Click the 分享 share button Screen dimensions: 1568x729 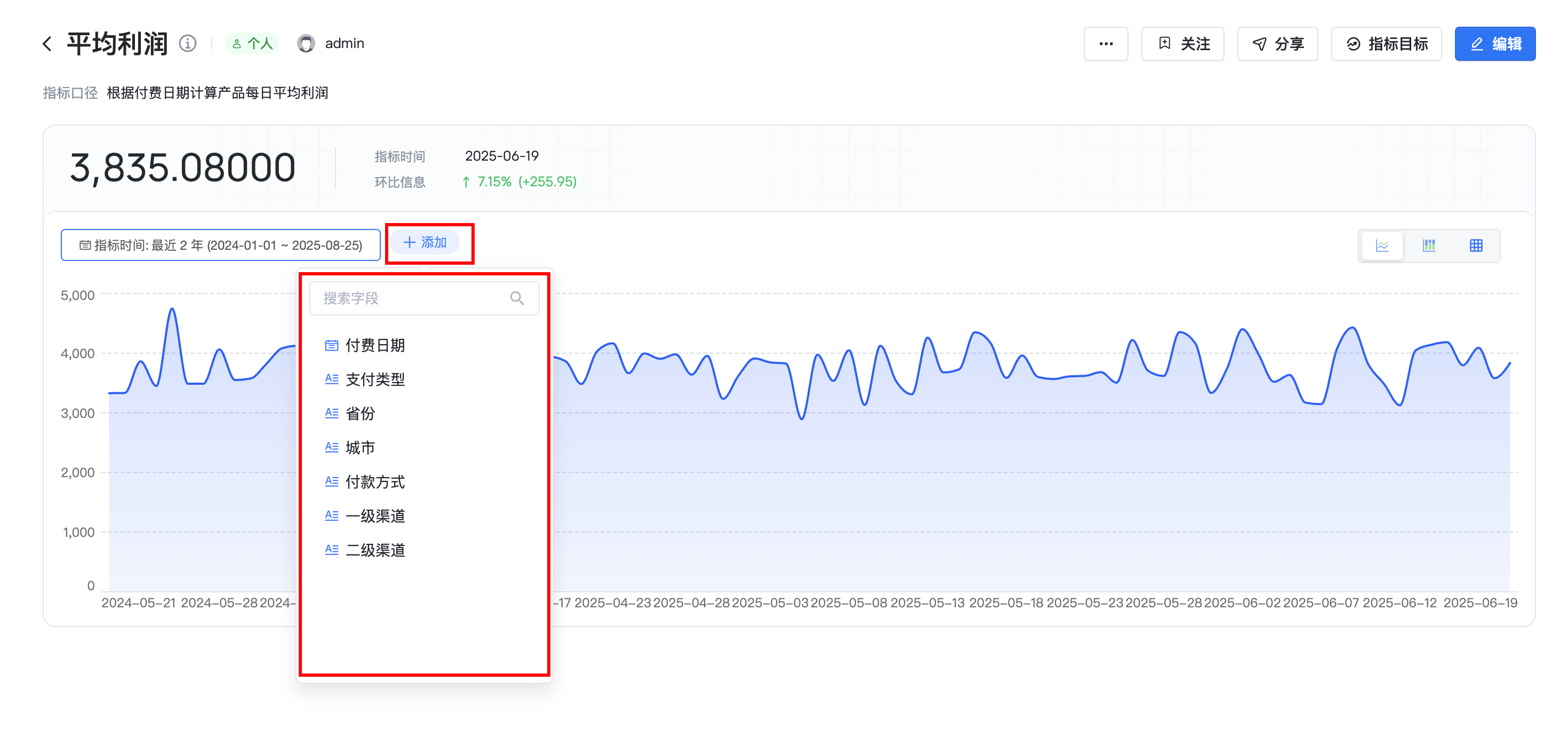coord(1277,44)
